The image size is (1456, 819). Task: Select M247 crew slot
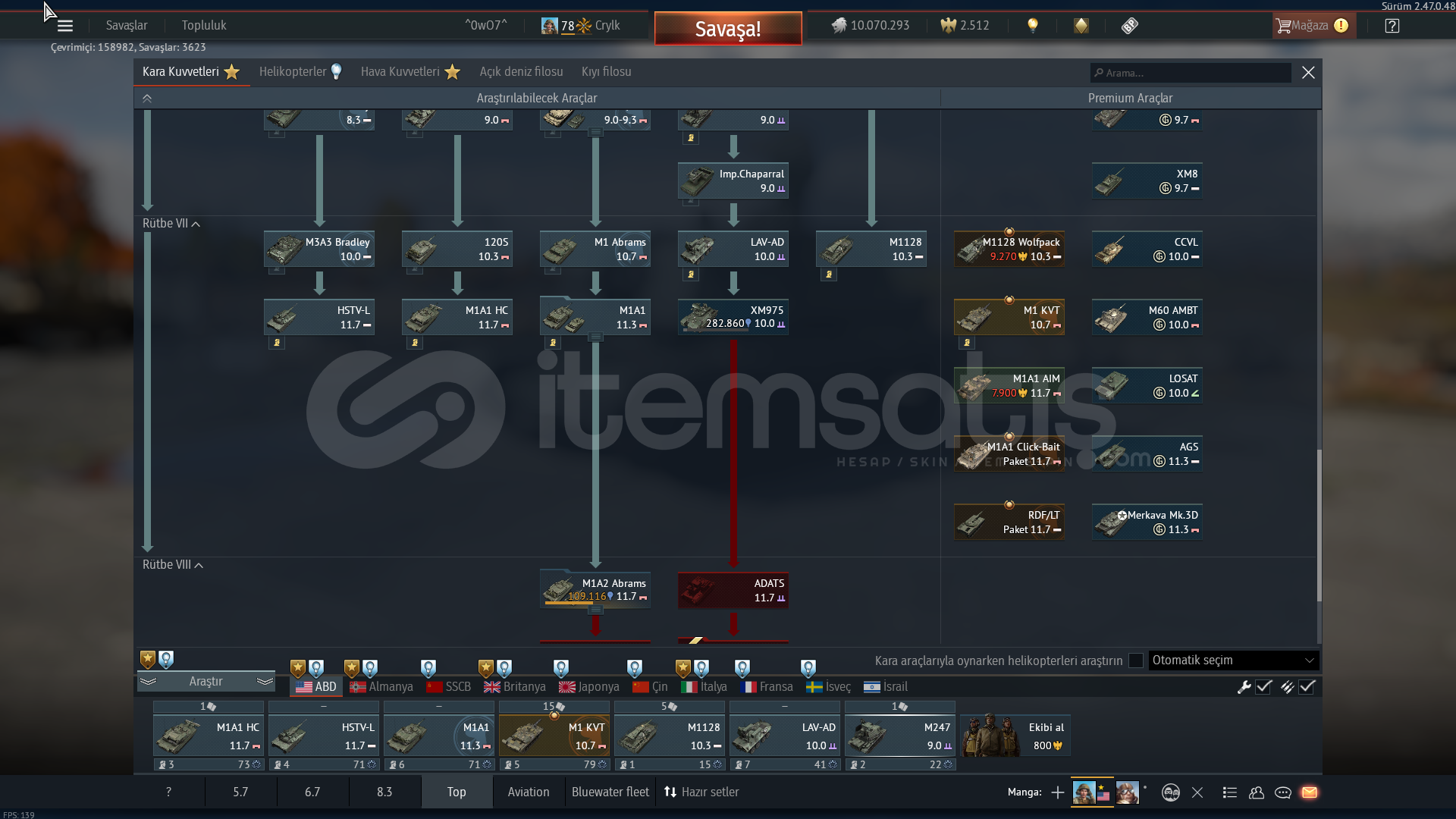[900, 736]
